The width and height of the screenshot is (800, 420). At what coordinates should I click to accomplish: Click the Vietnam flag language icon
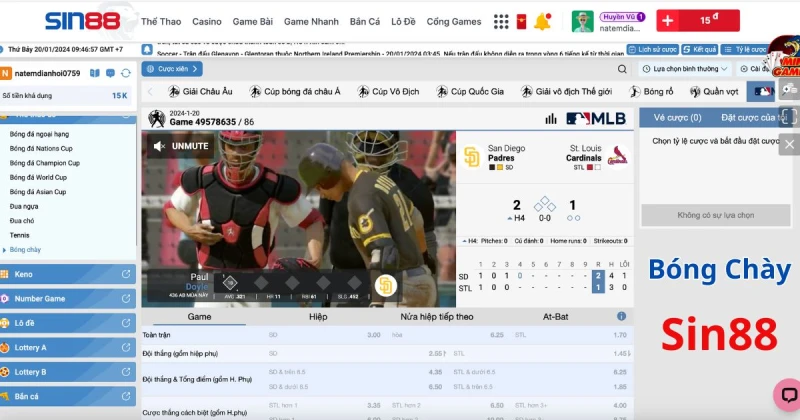[x=521, y=21]
